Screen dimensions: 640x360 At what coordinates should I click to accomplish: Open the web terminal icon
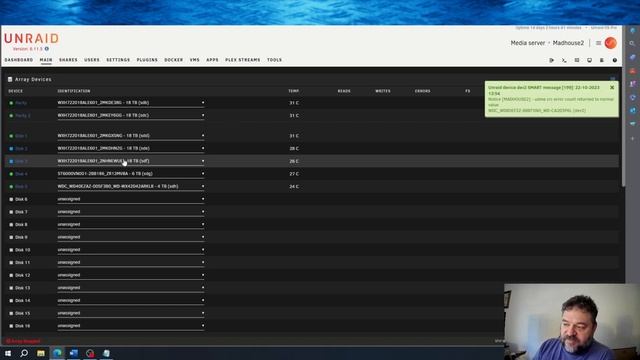click(x=564, y=60)
